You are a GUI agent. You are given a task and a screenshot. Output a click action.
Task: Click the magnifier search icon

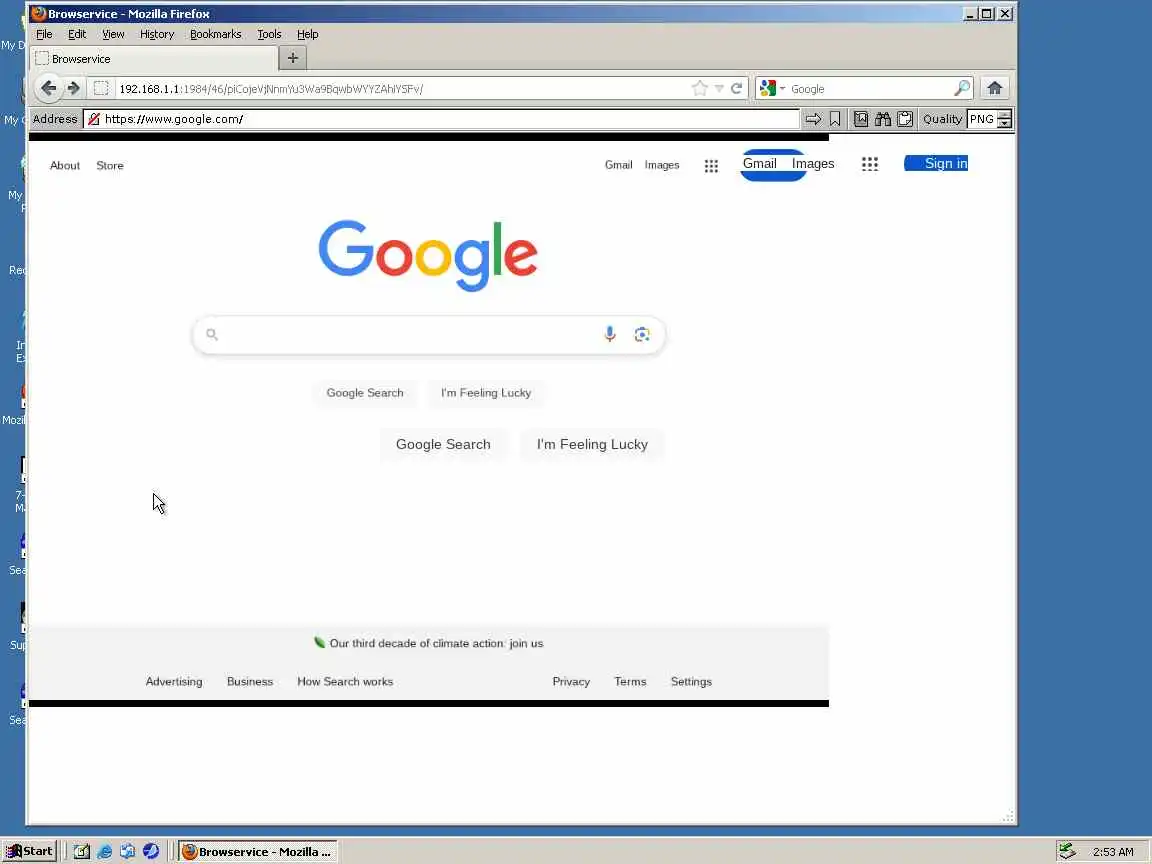962,88
